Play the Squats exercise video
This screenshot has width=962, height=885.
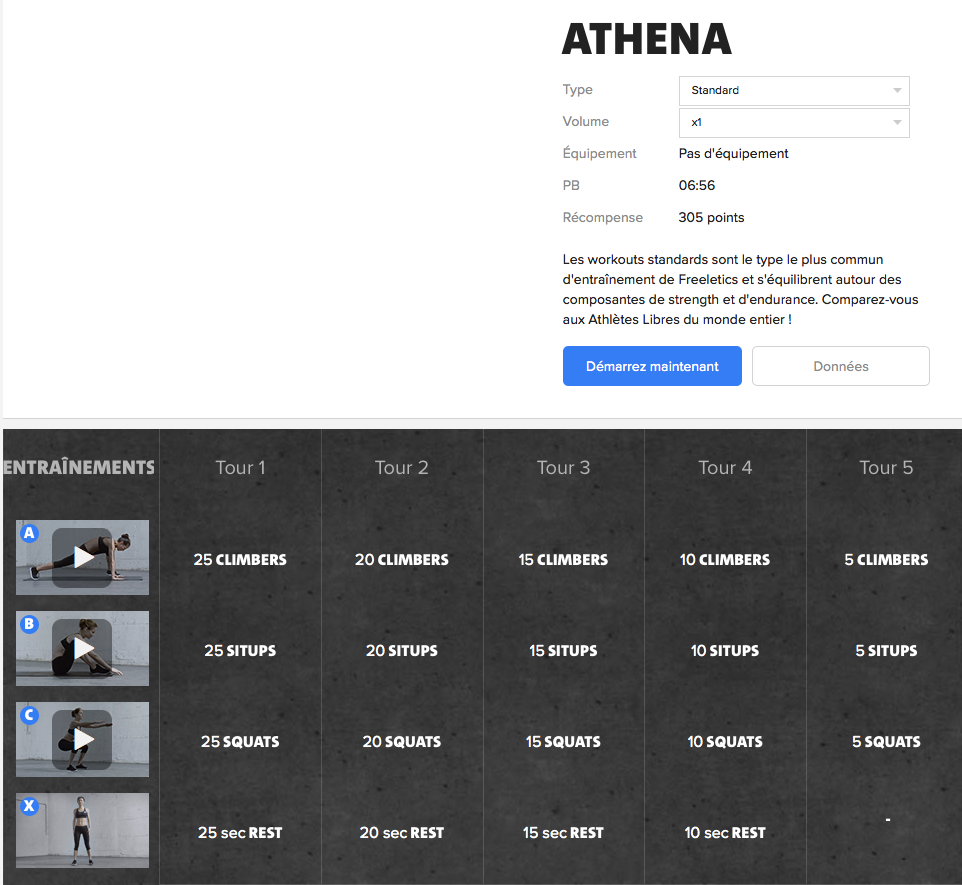[x=82, y=740]
